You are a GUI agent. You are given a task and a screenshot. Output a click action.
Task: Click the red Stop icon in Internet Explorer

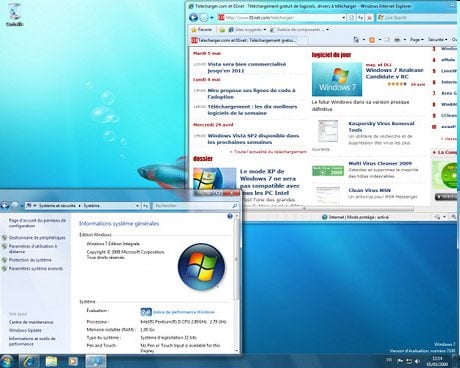tap(369, 18)
